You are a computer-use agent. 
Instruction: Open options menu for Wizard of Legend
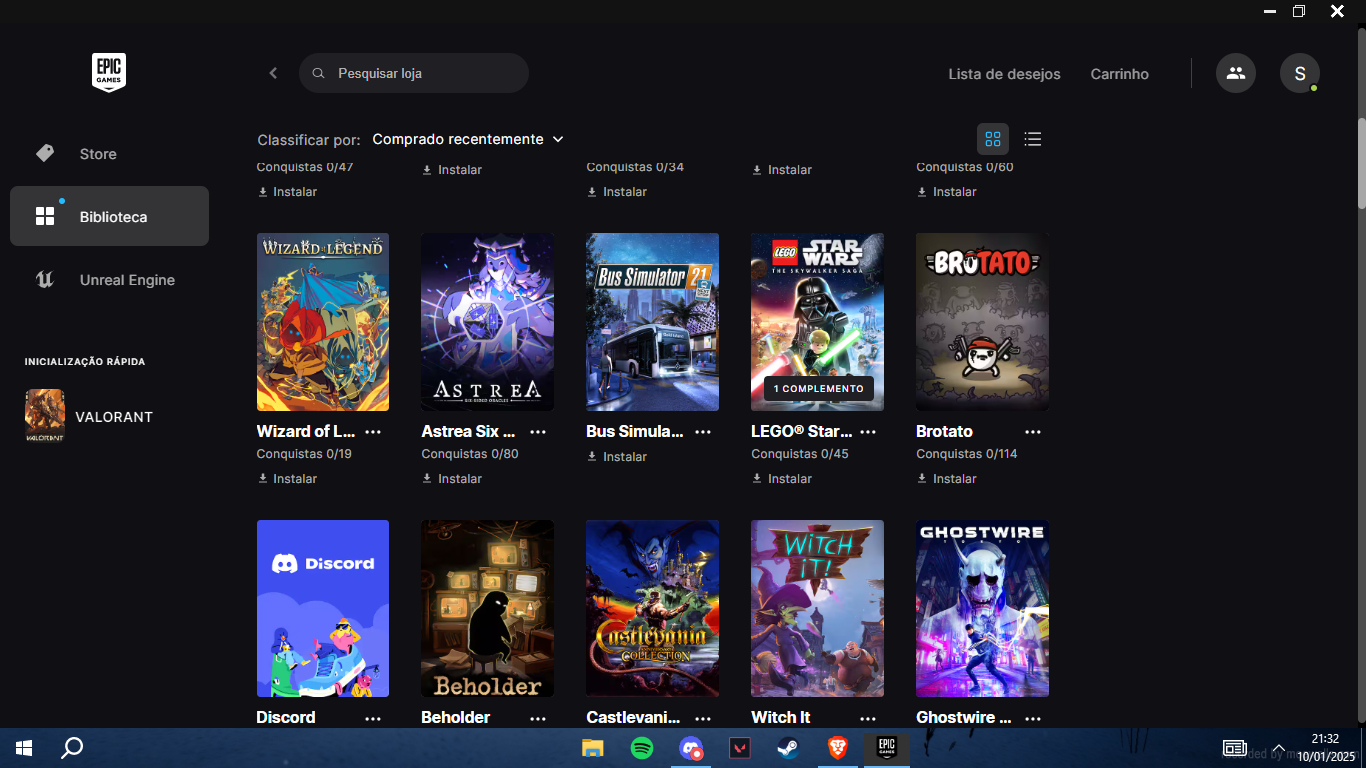point(373,432)
